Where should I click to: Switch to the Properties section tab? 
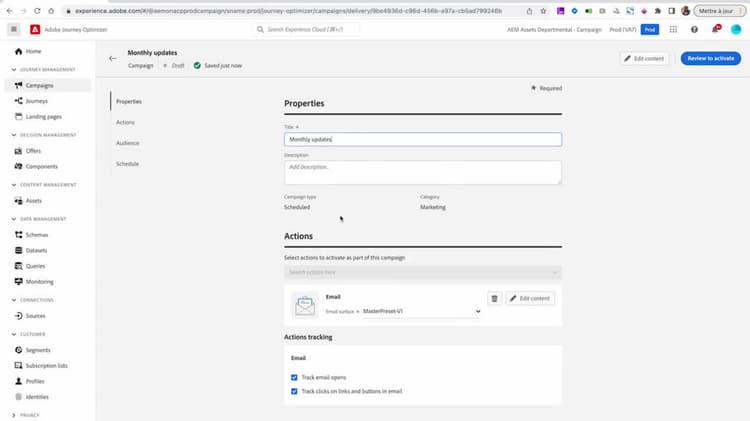tap(129, 101)
